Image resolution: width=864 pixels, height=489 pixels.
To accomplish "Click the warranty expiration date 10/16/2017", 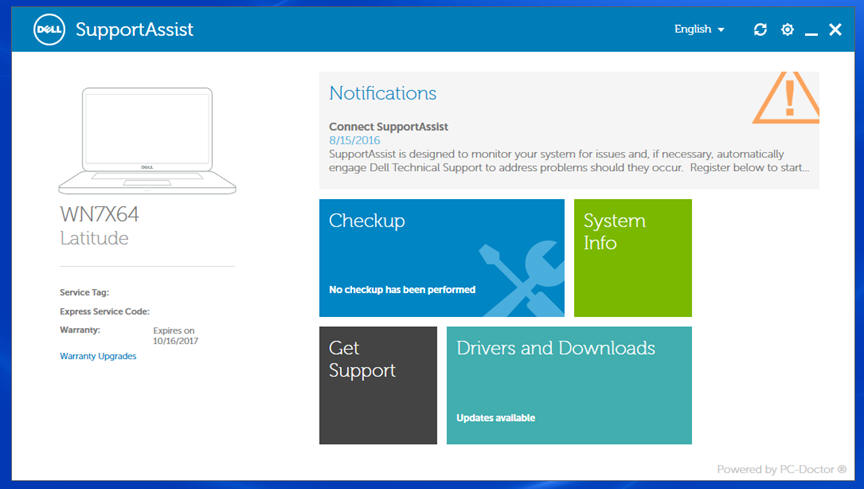I will click(175, 341).
